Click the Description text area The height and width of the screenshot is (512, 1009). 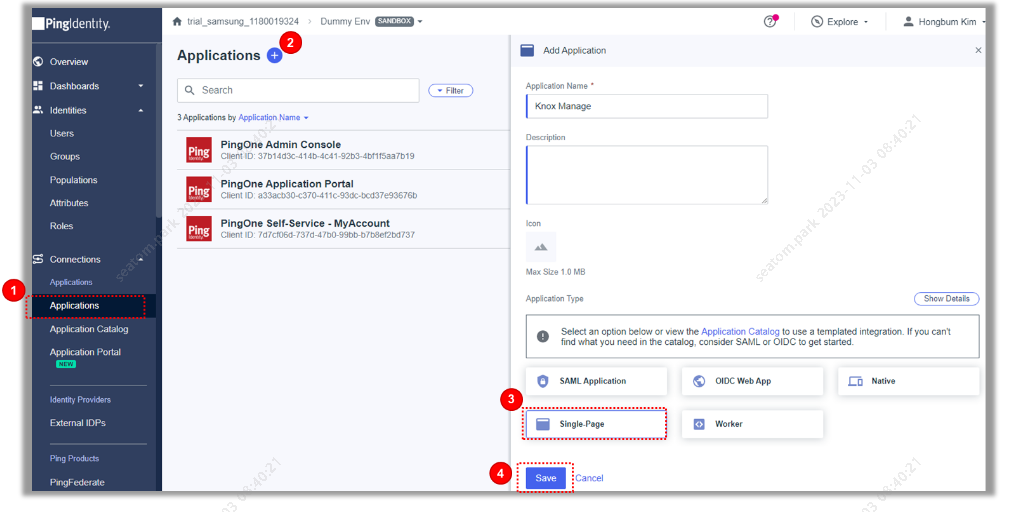[x=647, y=175]
